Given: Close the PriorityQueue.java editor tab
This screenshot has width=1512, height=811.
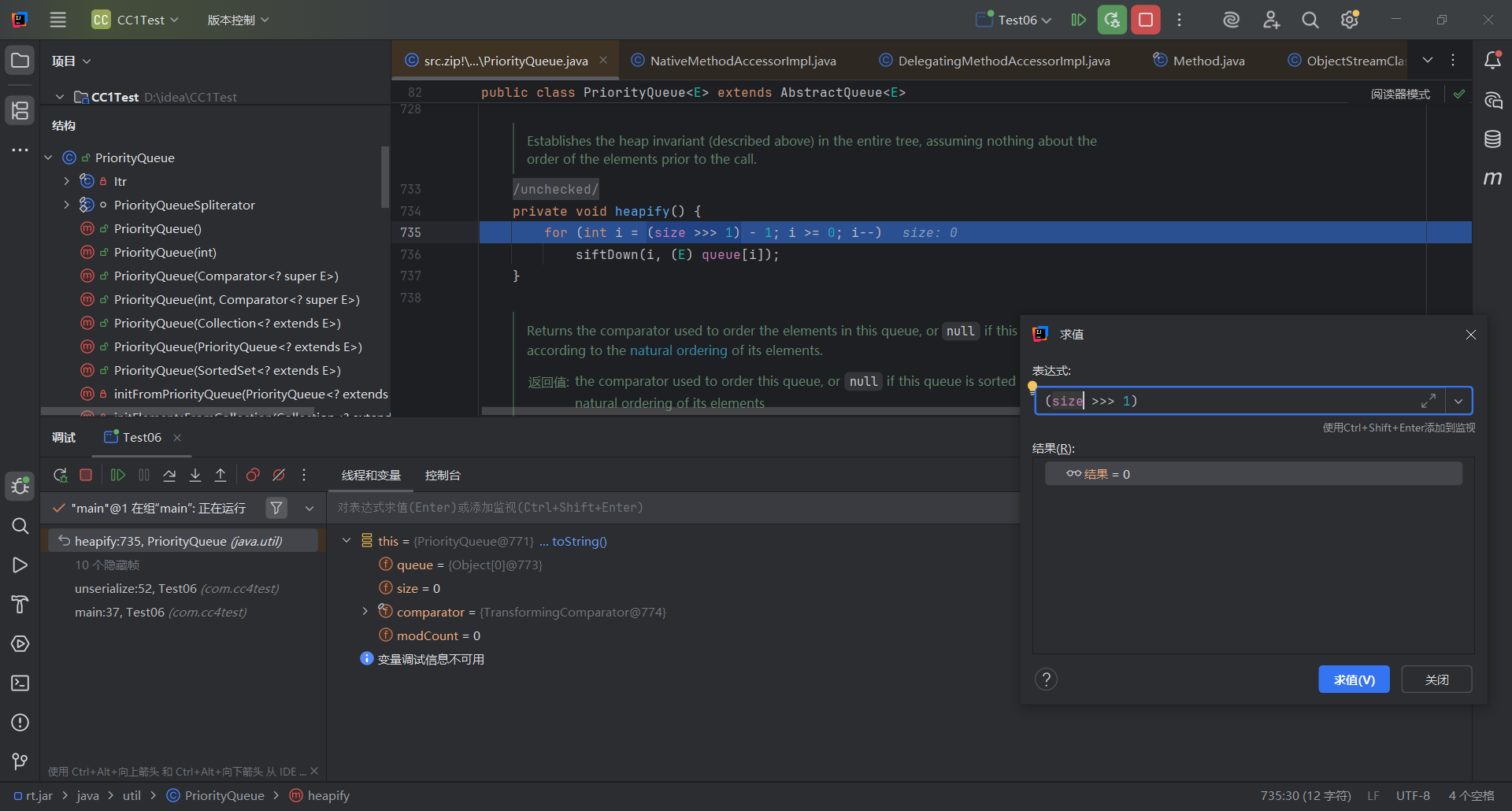Looking at the screenshot, I should (x=603, y=60).
